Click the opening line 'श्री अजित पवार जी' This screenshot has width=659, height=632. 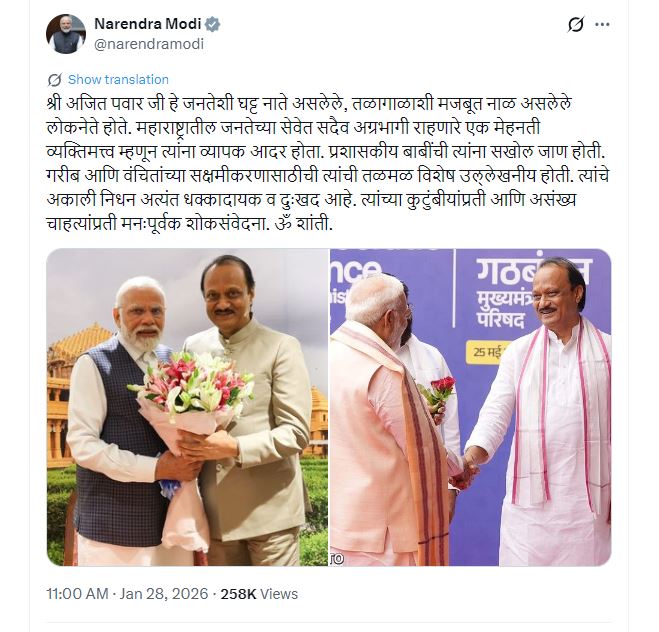(101, 103)
